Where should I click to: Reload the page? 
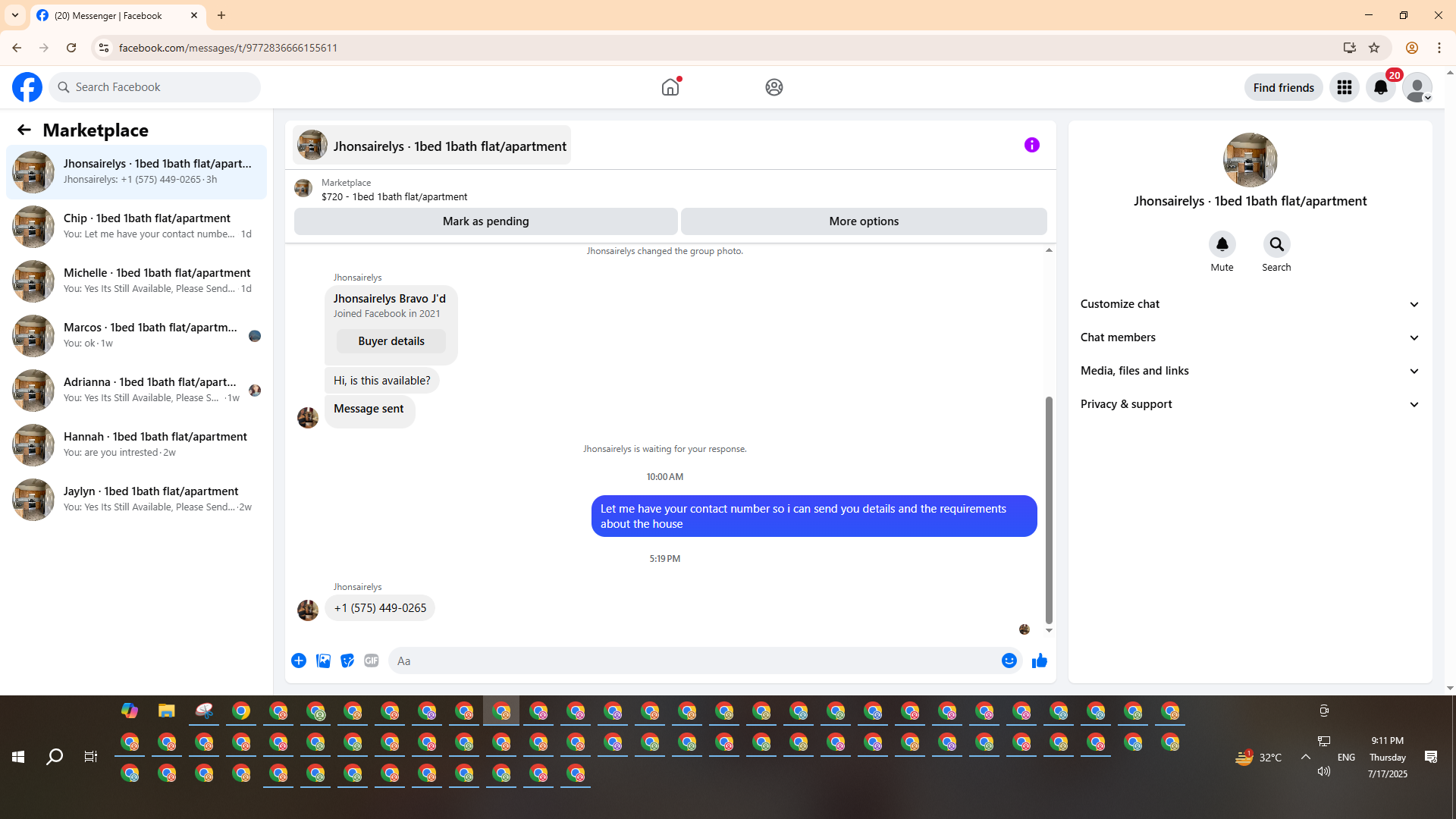tap(71, 48)
